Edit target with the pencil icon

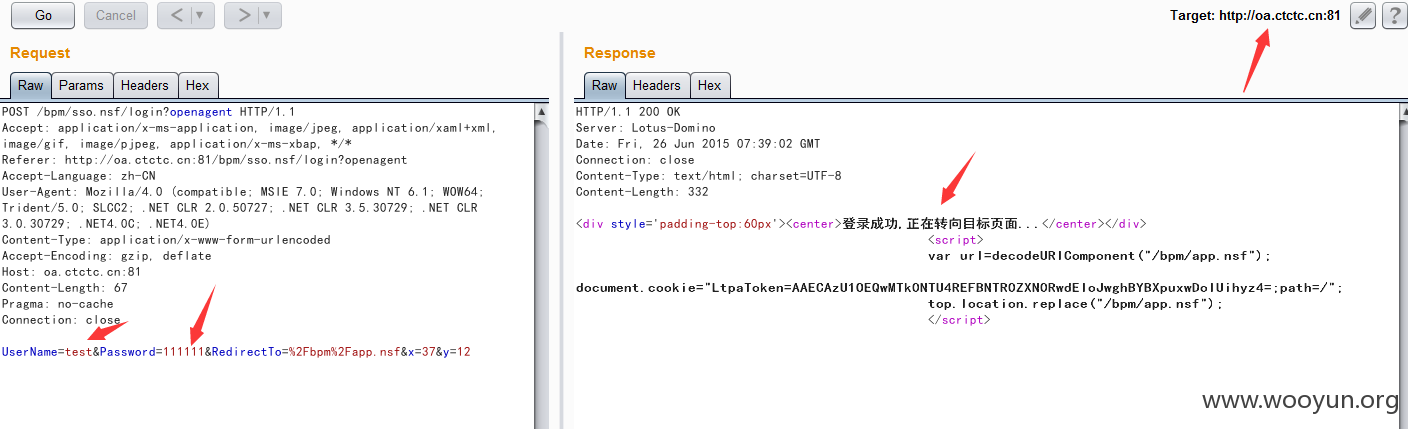[1362, 15]
